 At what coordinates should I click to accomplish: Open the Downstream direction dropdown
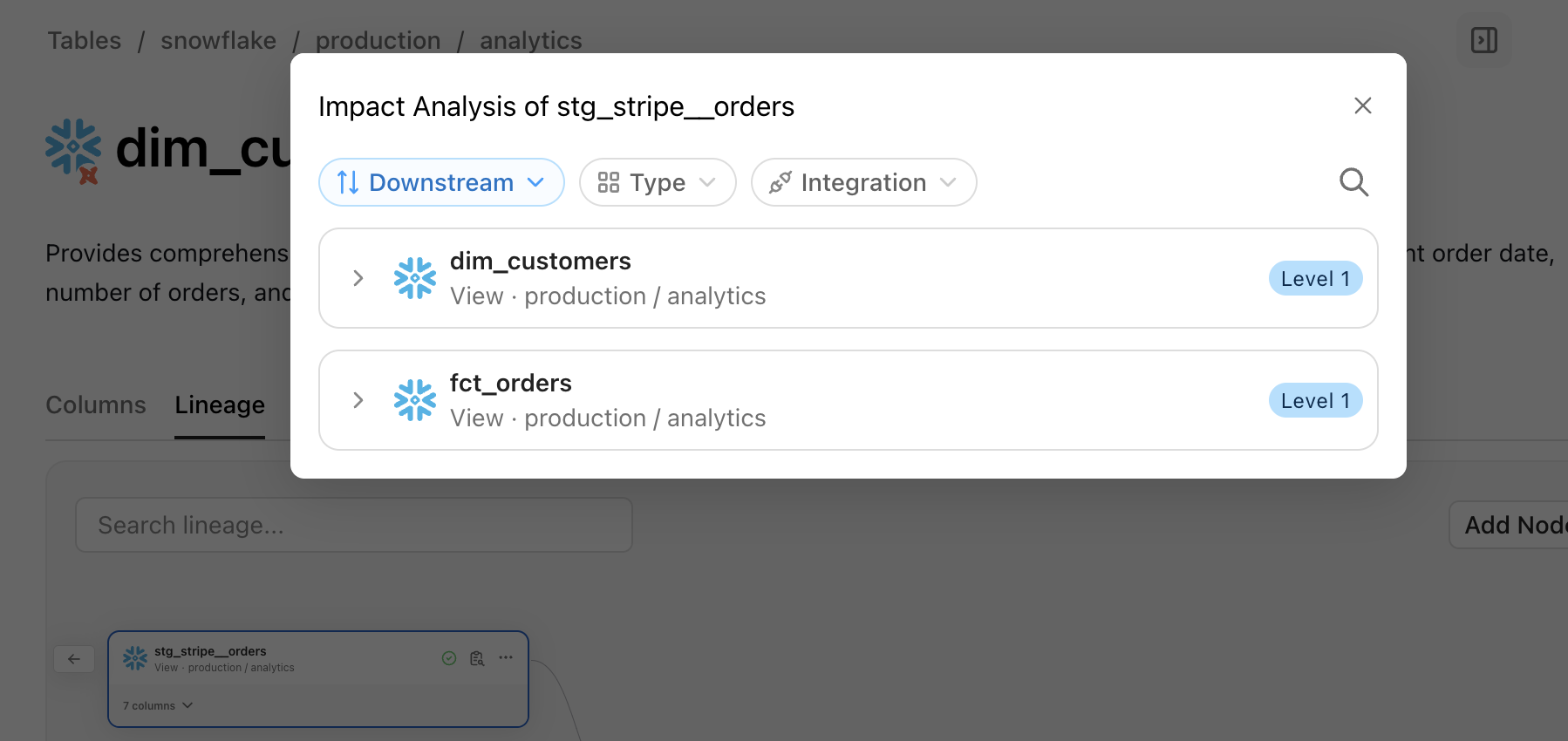click(441, 182)
